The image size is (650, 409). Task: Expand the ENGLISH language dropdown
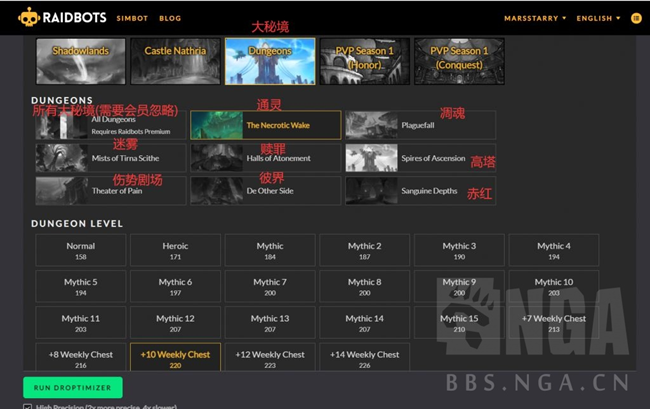598,18
